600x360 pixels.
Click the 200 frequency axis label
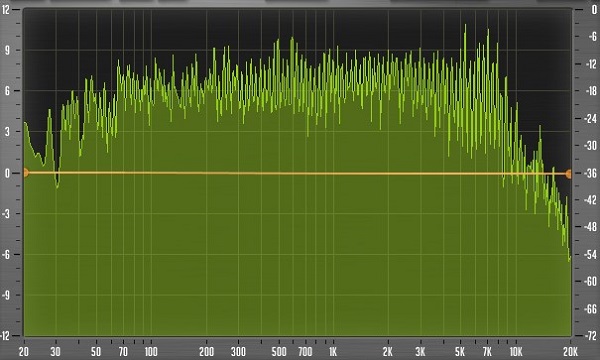pyautogui.click(x=207, y=352)
